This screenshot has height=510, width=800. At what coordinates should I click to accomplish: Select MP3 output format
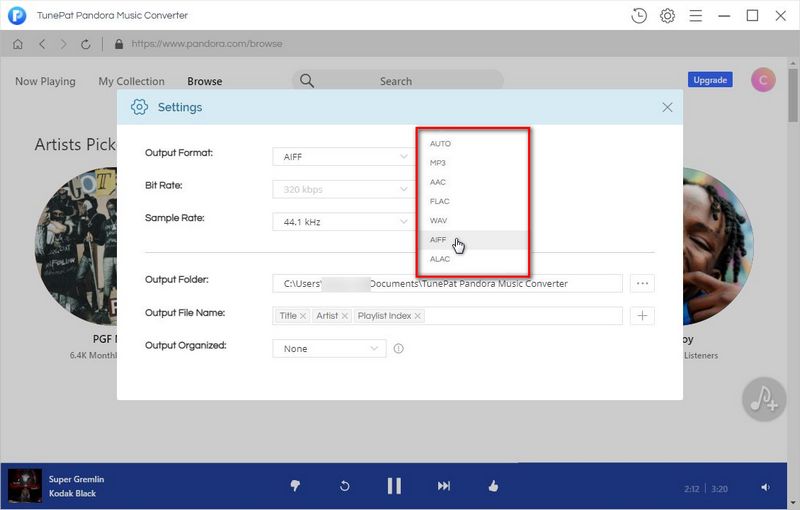pos(473,163)
